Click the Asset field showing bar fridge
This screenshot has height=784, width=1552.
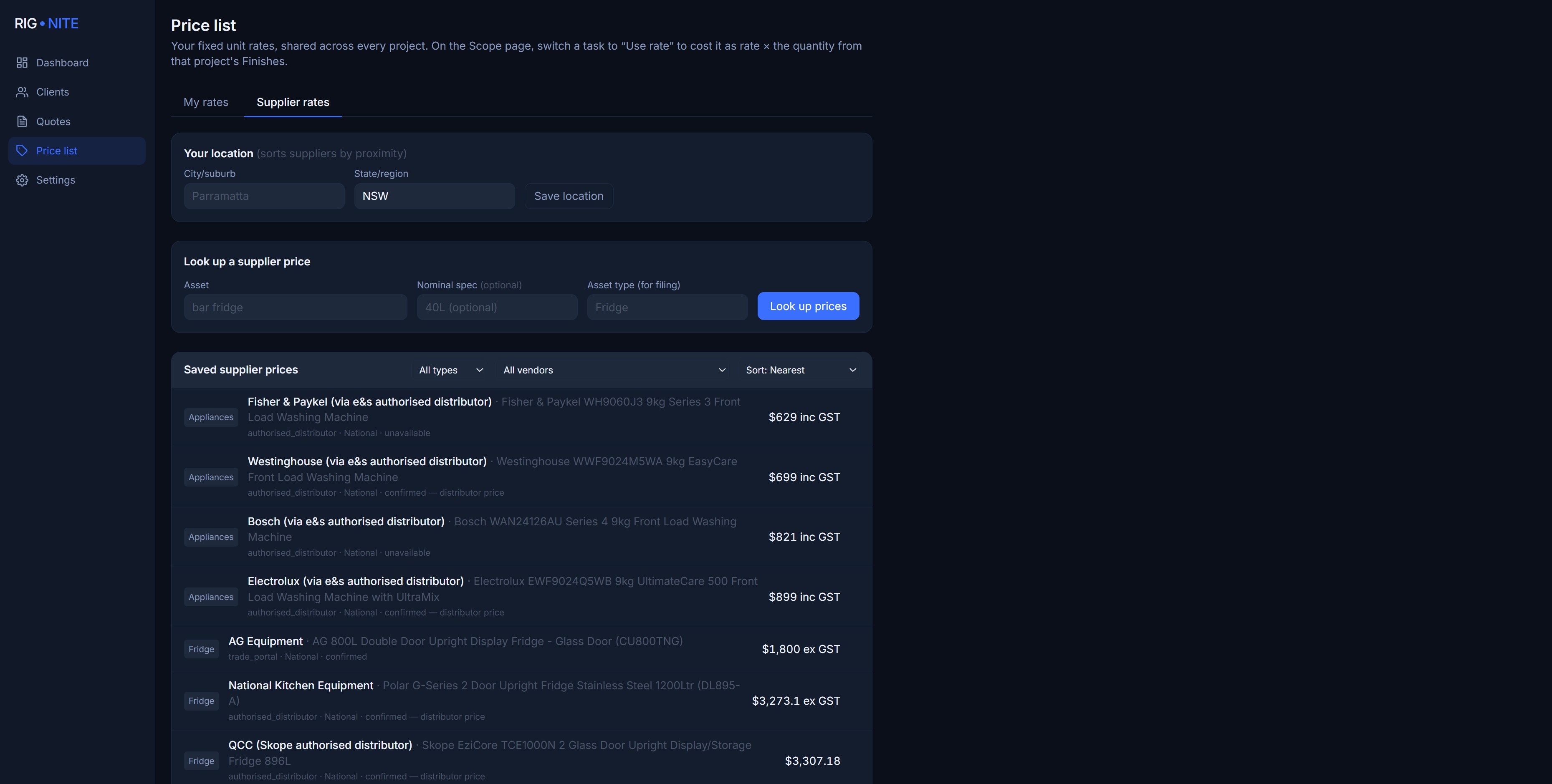[x=295, y=308]
